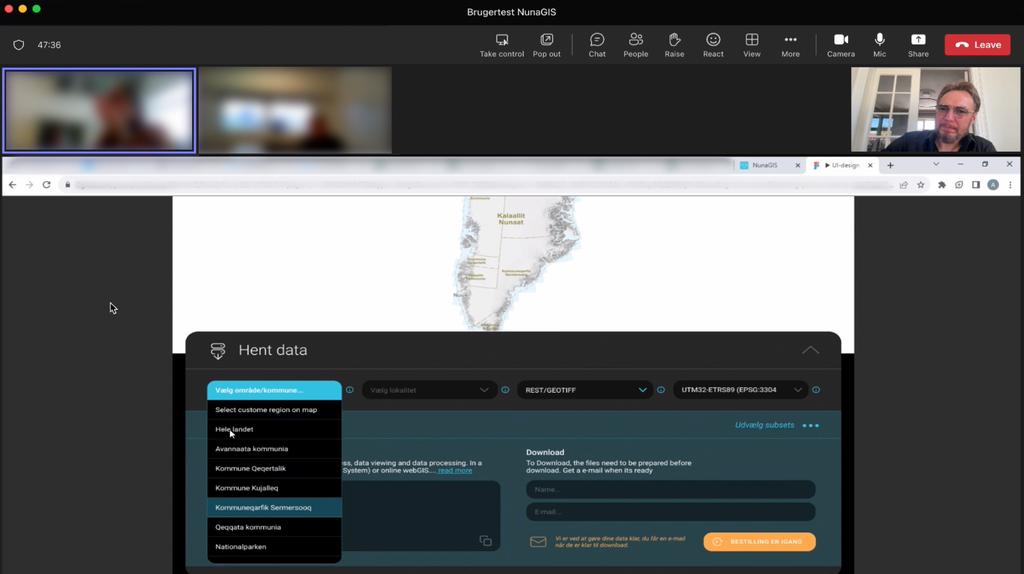Collapse the Hent data panel chevron

coord(810,350)
